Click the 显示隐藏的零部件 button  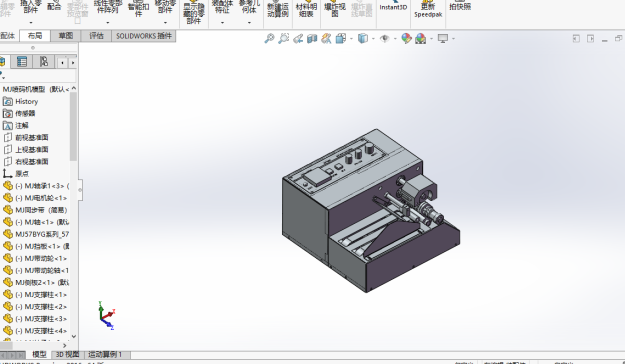coord(194,12)
